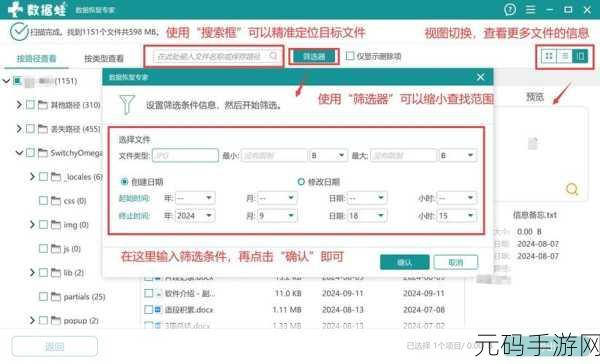Switch to preview pane view icon
Screen dimensions: 600x364
tap(580, 56)
